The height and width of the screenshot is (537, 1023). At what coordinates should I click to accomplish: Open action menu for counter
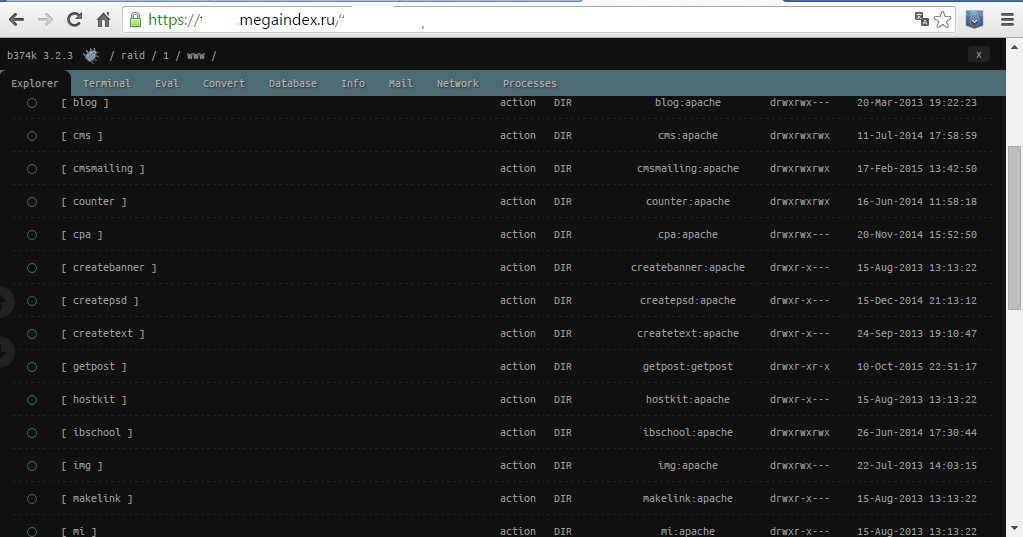tap(518, 202)
